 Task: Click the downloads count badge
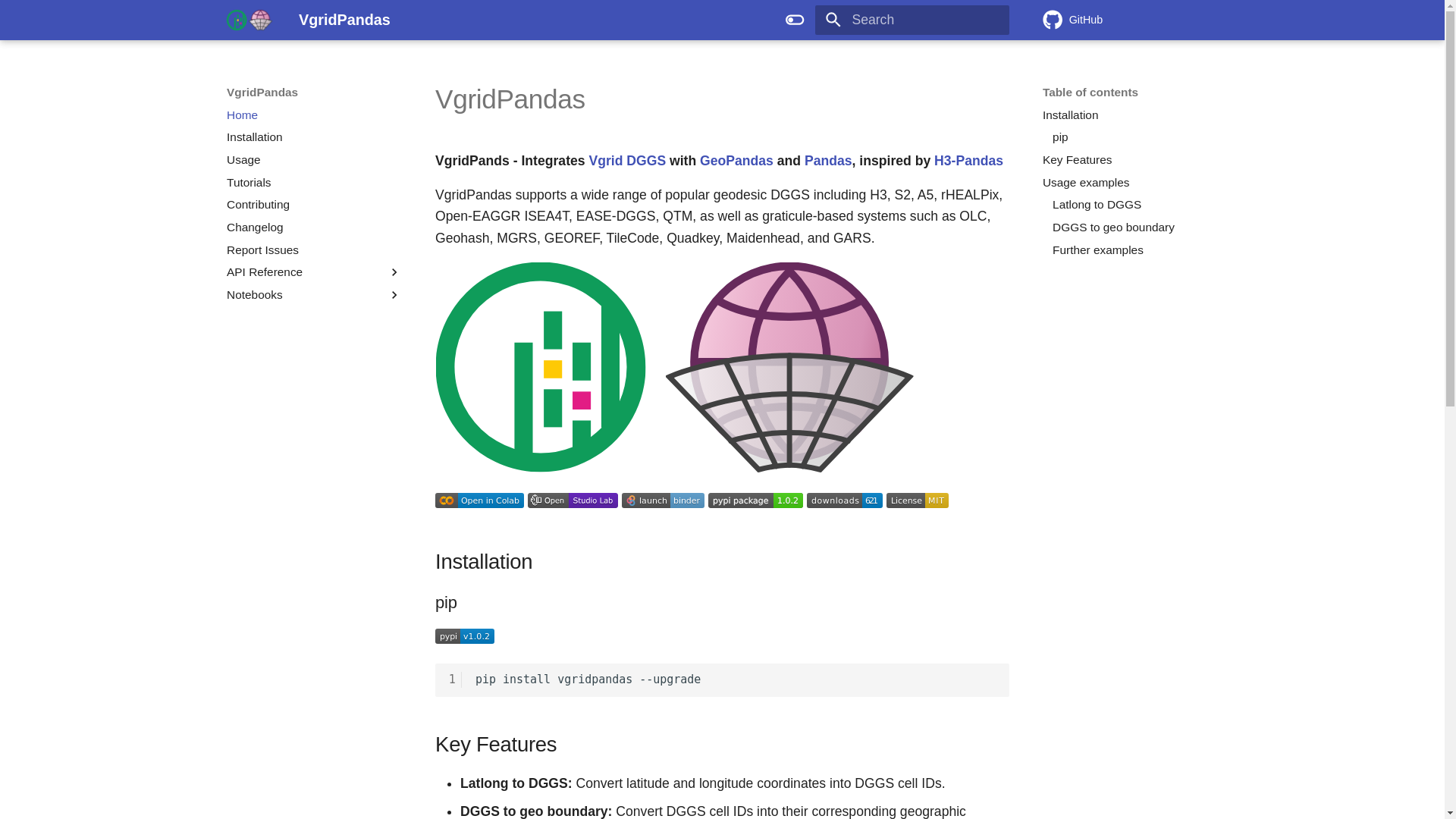845,500
